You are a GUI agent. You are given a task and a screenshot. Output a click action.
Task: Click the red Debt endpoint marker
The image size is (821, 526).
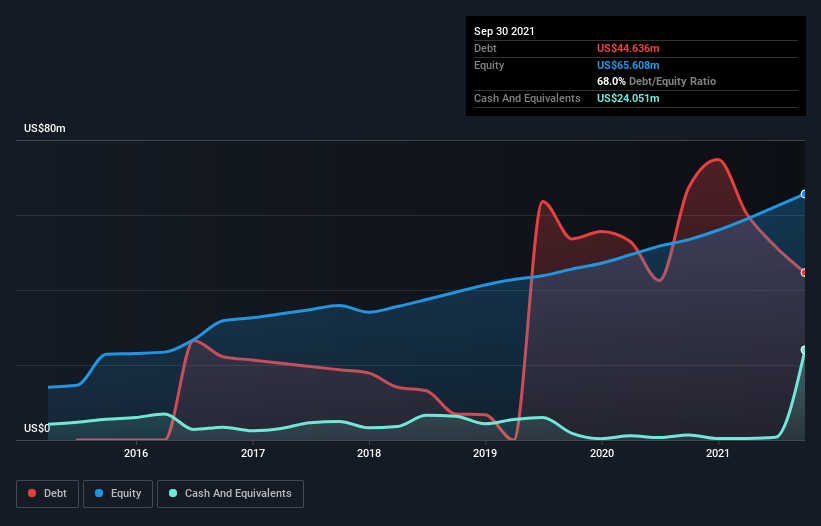pos(804,273)
